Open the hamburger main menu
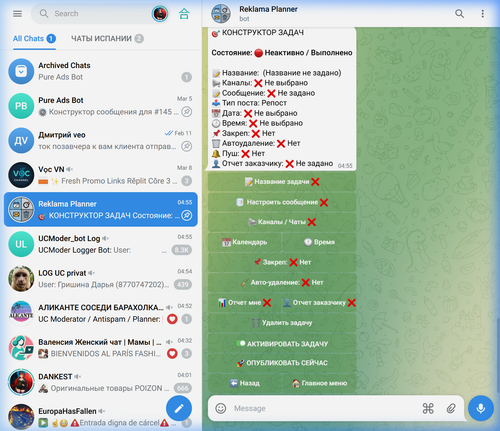This screenshot has height=431, width=500. pyautogui.click(x=17, y=14)
